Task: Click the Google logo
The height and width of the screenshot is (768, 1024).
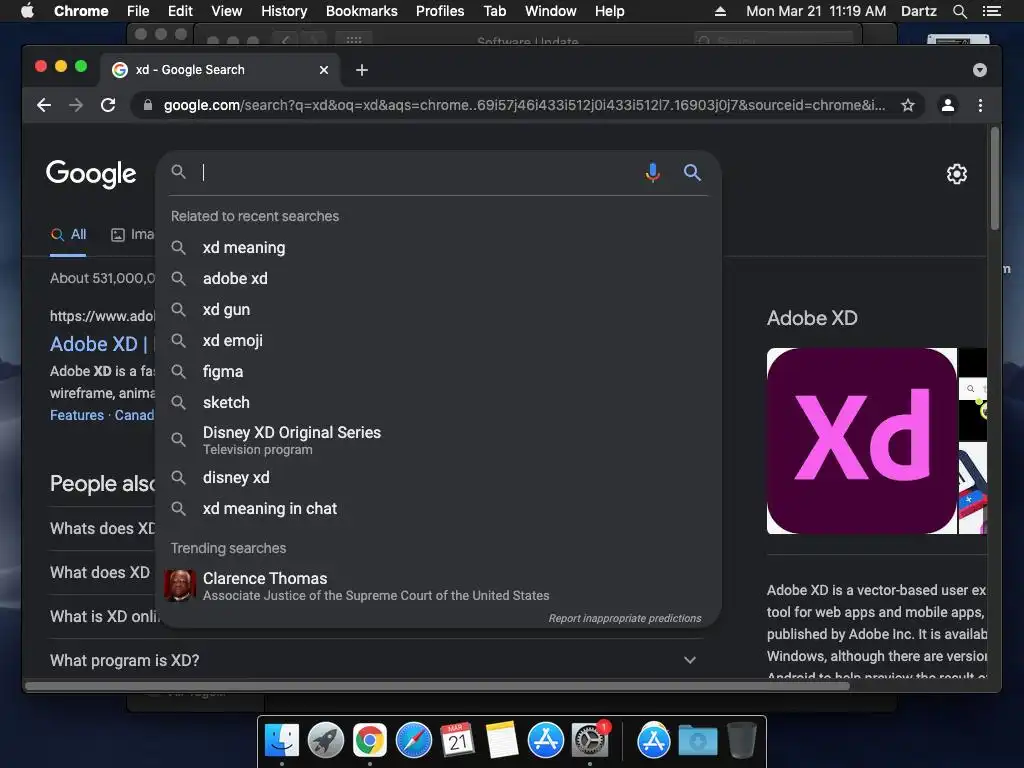Action: click(91, 174)
